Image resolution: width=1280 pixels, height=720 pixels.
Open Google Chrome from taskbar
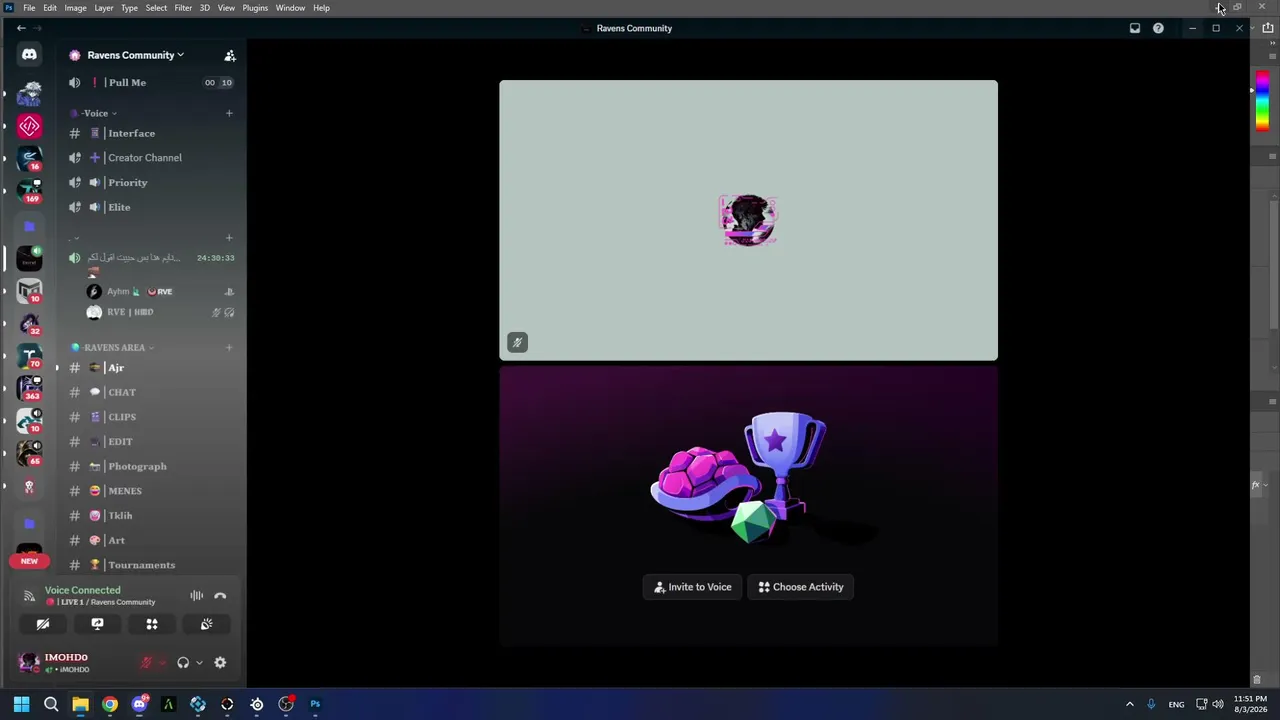[x=110, y=704]
